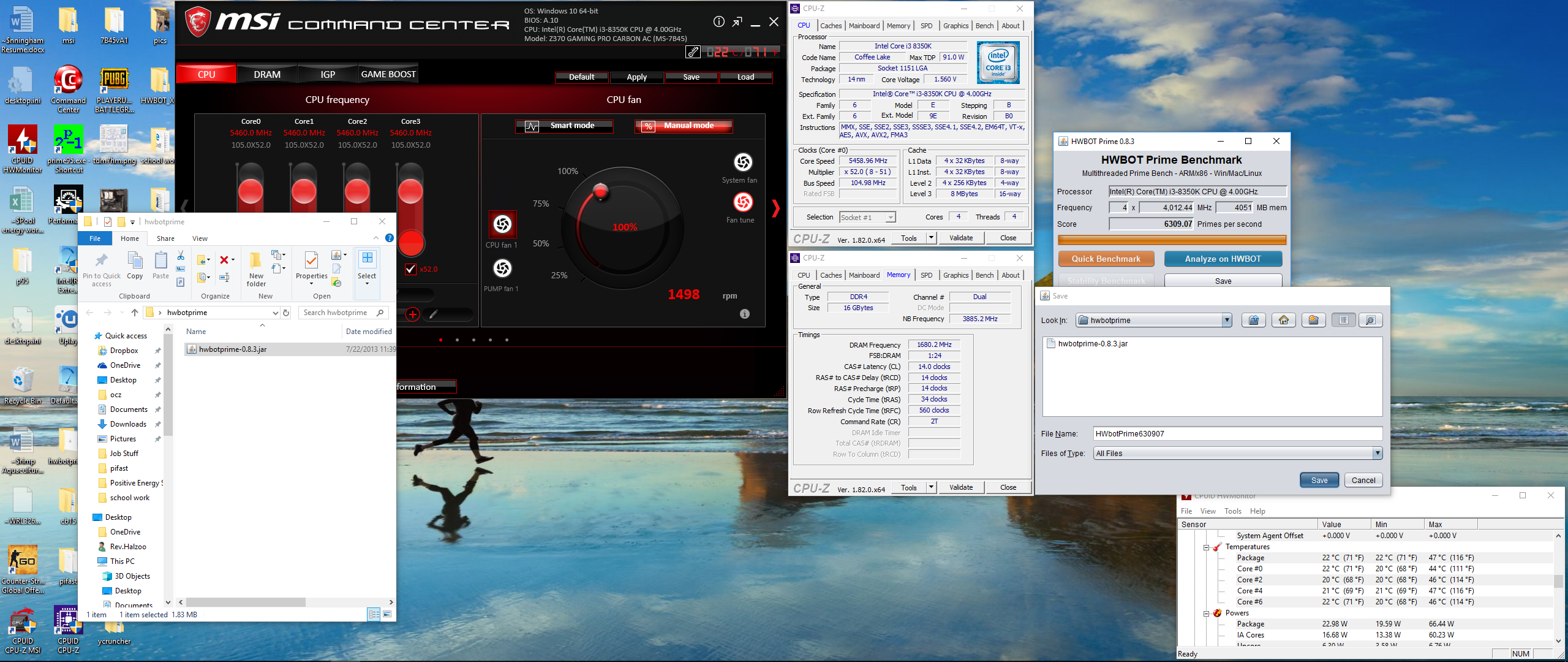The image size is (1568, 662).
Task: Click the Details view icon in Save dialog
Action: pos(1371,320)
